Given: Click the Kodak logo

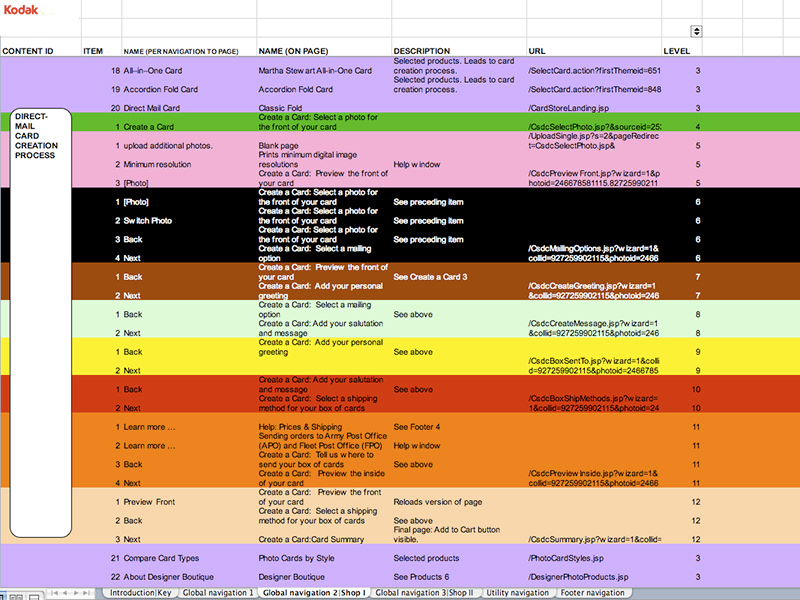Looking at the screenshot, I should [x=21, y=10].
